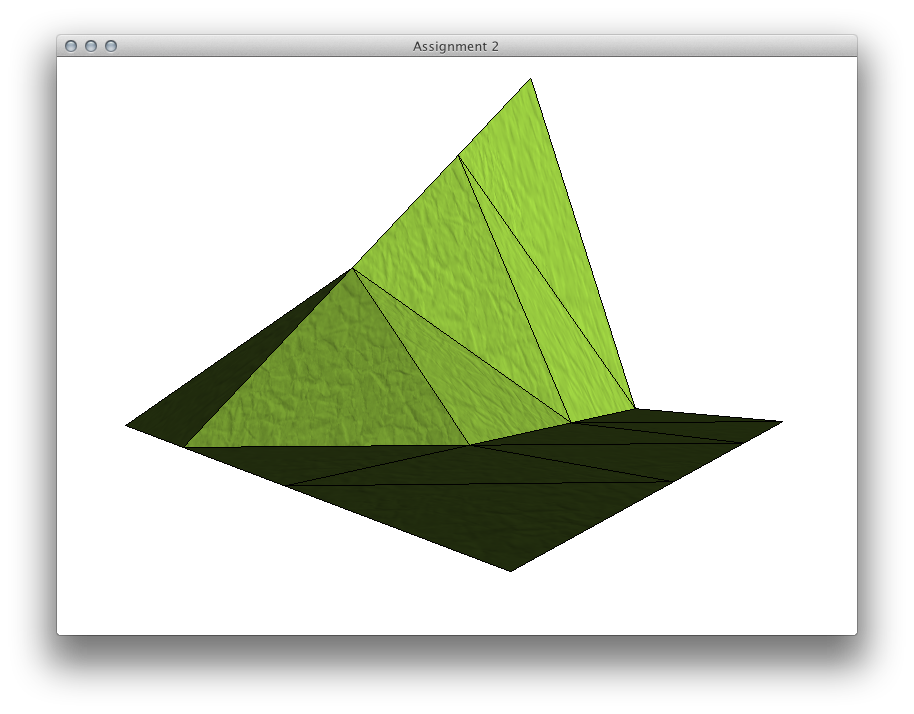Click the bottom corner vertex of the dark ground plane
The height and width of the screenshot is (714, 914).
coord(510,570)
